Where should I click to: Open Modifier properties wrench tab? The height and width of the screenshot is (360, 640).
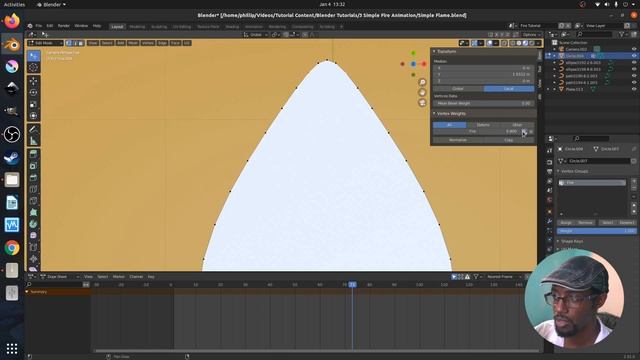click(549, 221)
